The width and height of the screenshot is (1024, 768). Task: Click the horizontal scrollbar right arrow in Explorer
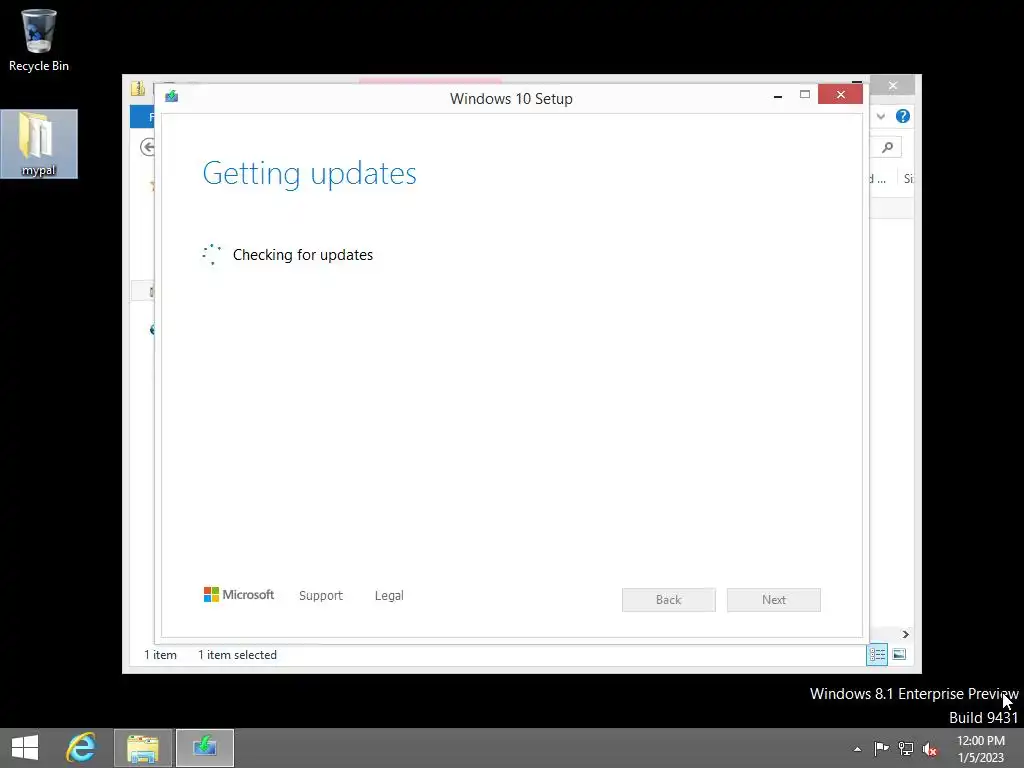pyautogui.click(x=905, y=634)
